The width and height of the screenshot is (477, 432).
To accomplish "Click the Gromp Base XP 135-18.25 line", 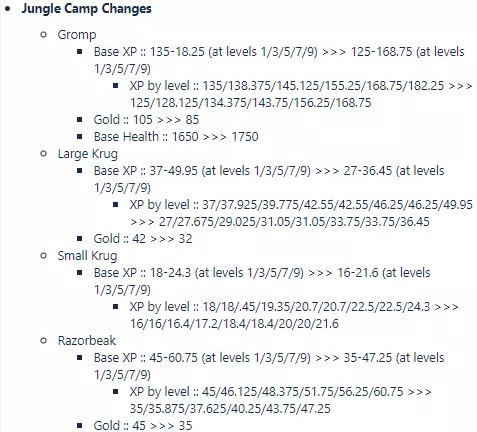I will click(279, 60).
